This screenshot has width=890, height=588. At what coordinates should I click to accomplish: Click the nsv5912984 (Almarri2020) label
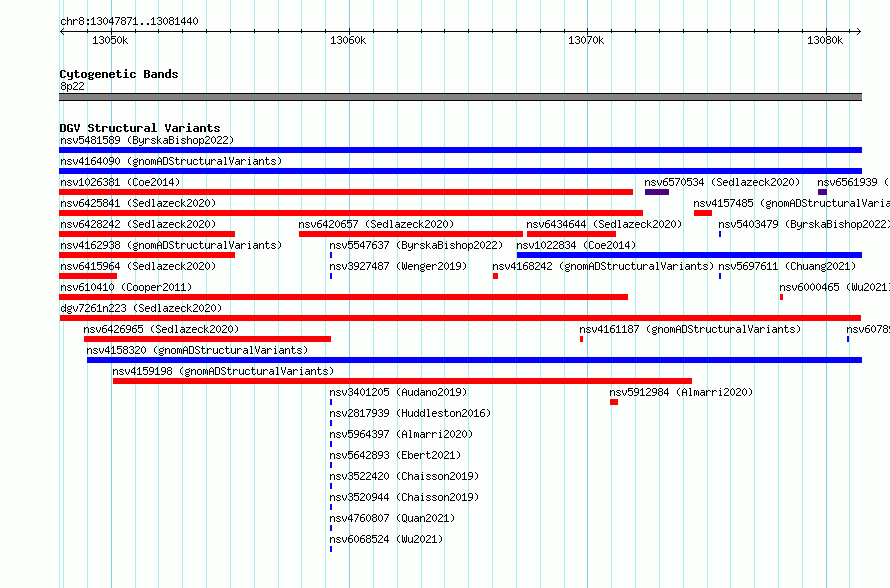point(681,392)
